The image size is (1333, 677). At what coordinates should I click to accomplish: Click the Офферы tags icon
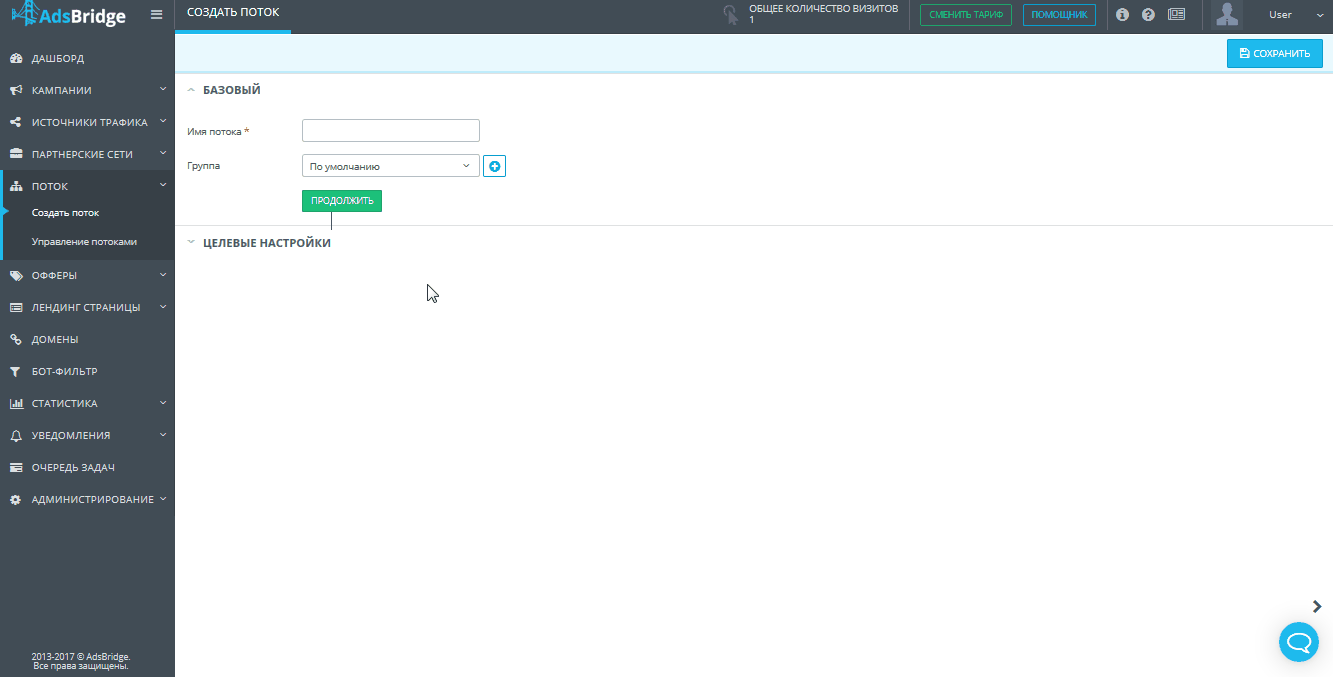(x=16, y=276)
